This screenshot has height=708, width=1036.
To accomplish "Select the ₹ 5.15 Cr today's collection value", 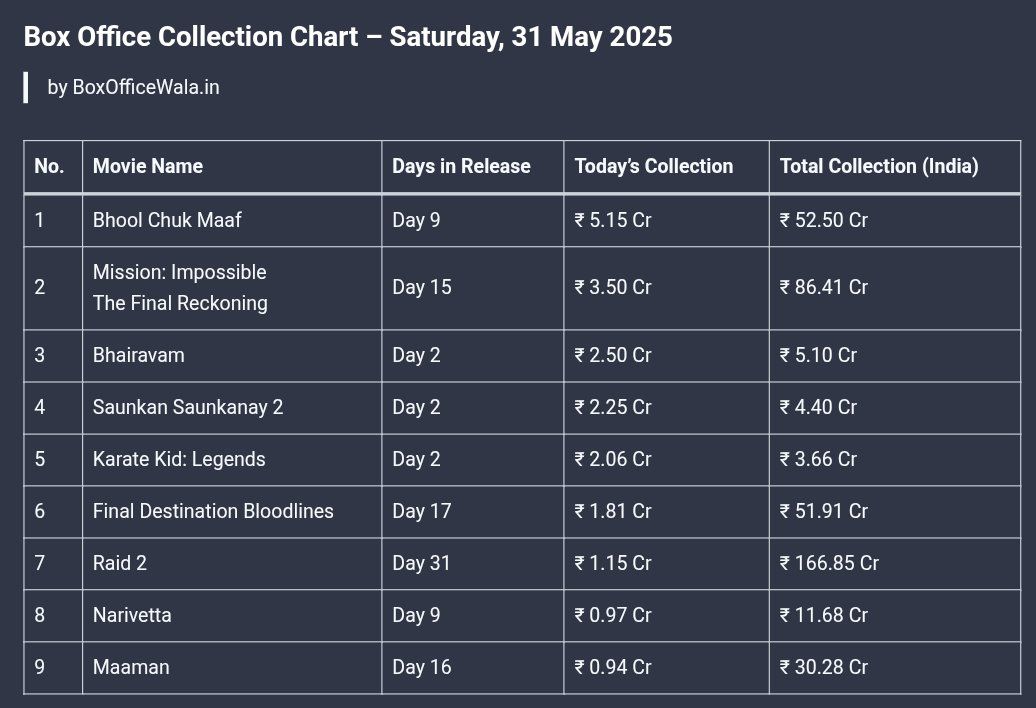I will (612, 220).
